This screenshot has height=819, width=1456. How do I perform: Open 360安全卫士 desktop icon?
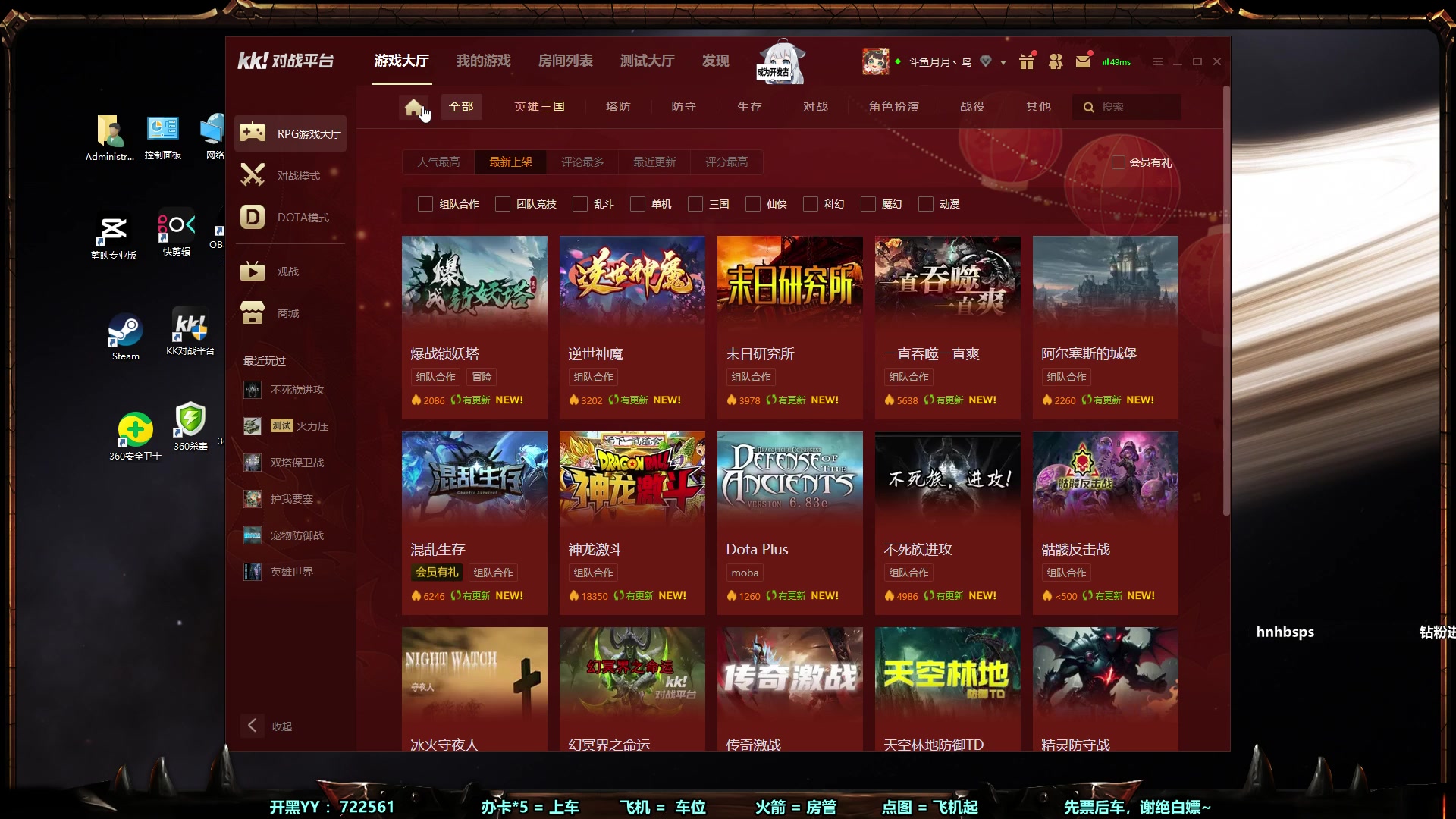135,436
